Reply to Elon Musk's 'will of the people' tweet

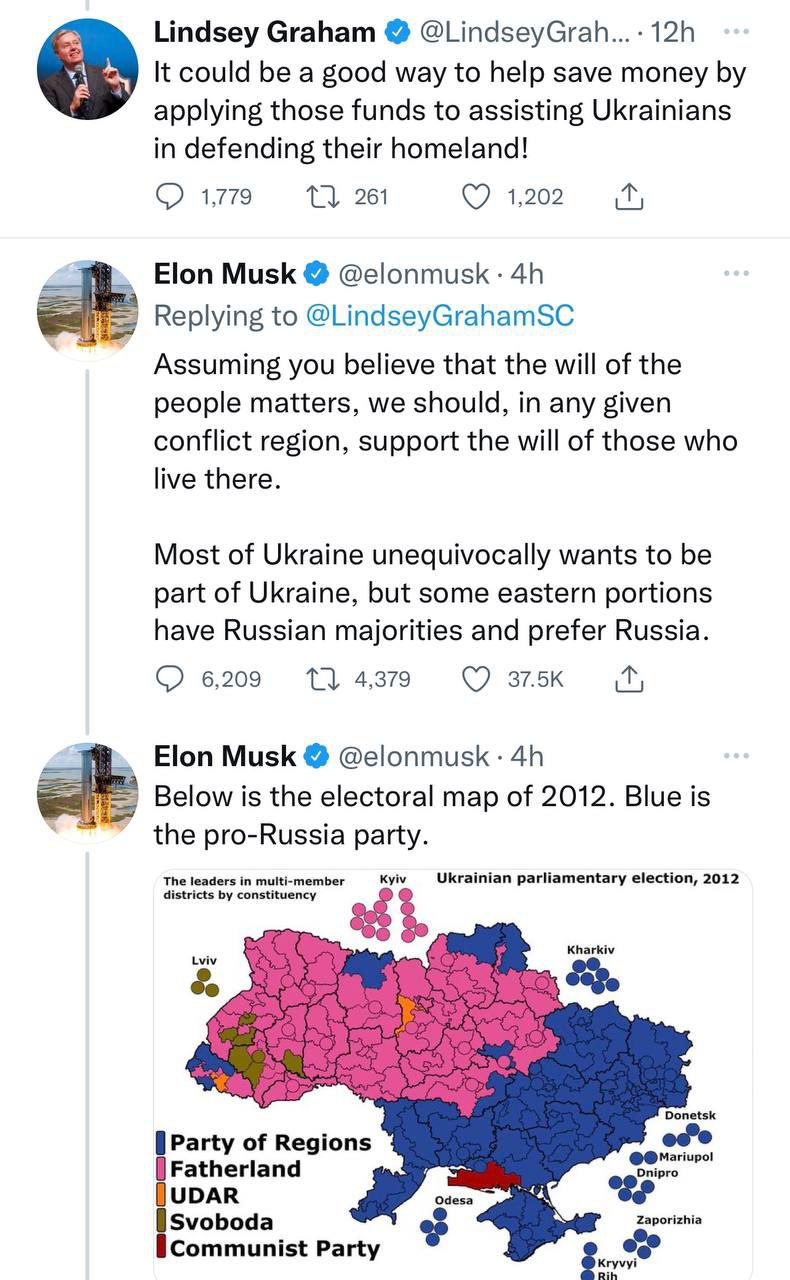pyautogui.click(x=172, y=679)
